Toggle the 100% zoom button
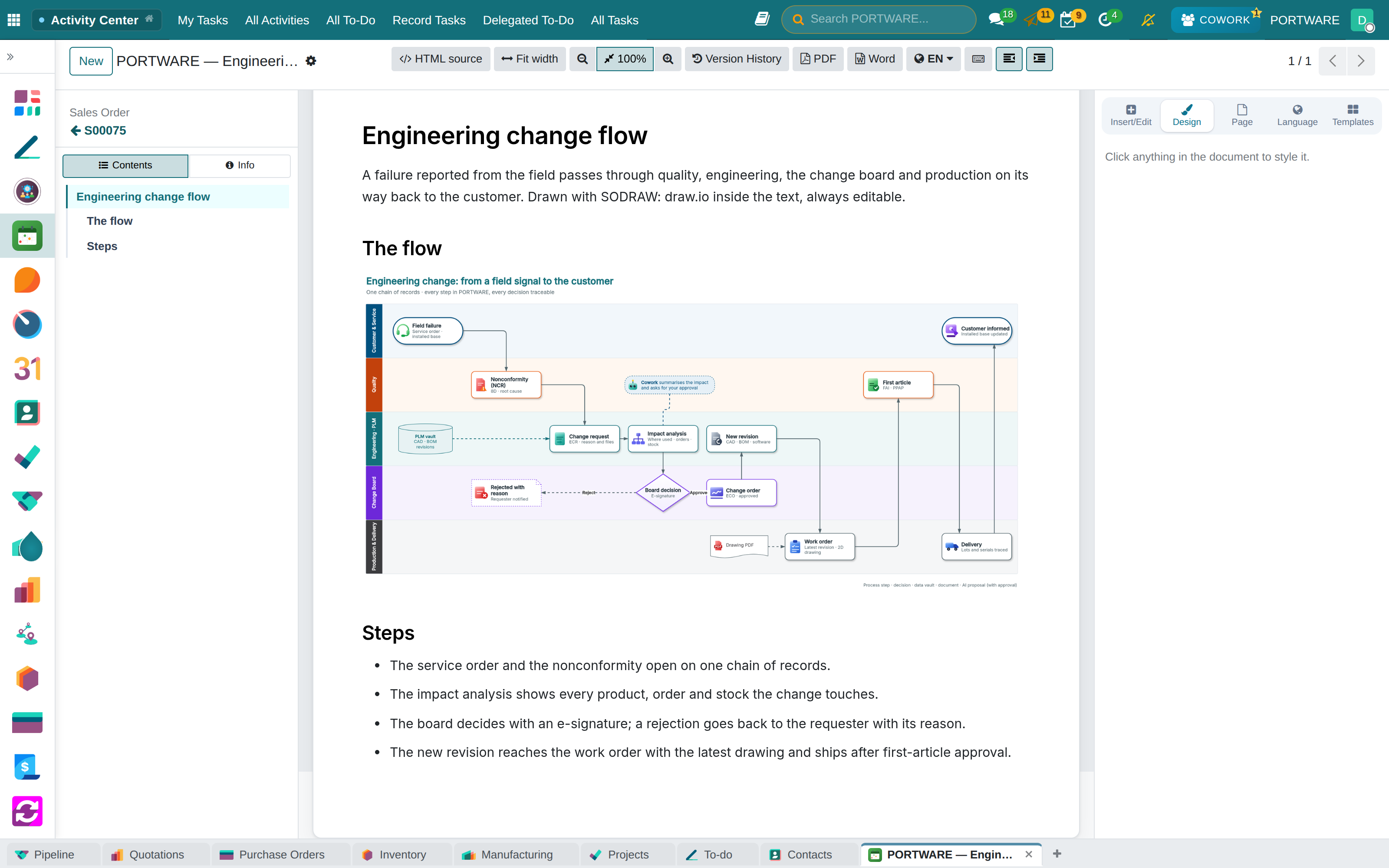 [625, 59]
